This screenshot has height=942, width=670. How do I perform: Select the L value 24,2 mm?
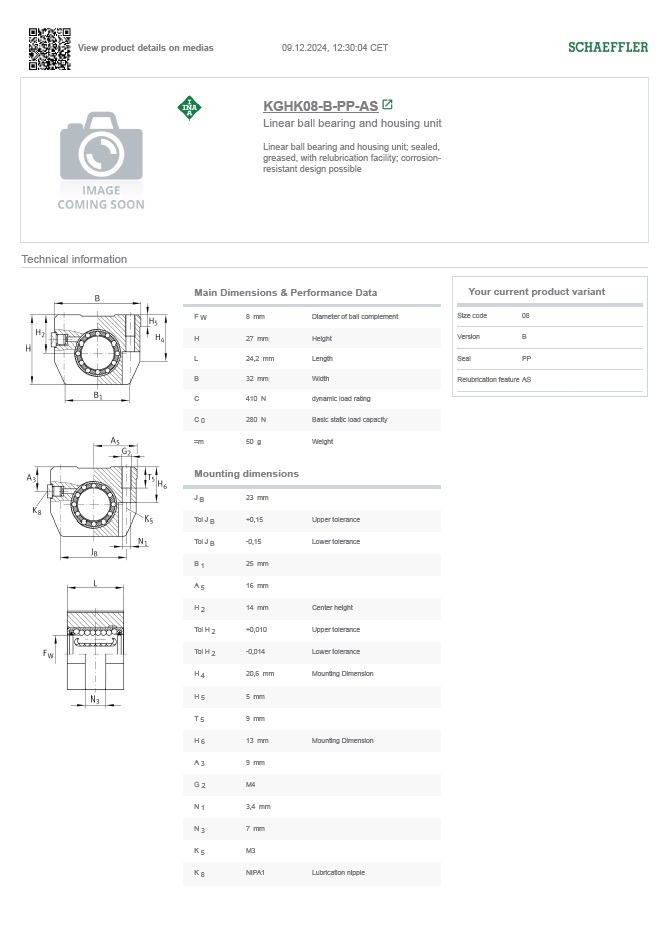coord(260,359)
